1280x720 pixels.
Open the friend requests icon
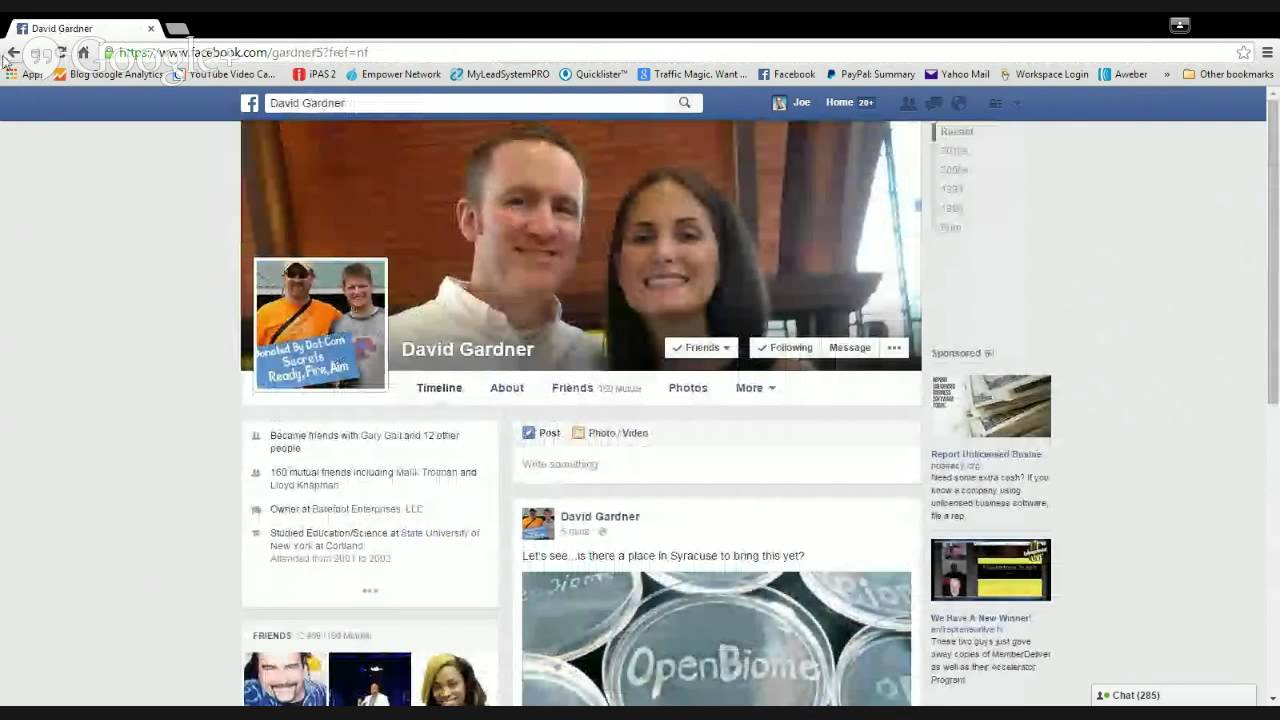pyautogui.click(x=908, y=103)
